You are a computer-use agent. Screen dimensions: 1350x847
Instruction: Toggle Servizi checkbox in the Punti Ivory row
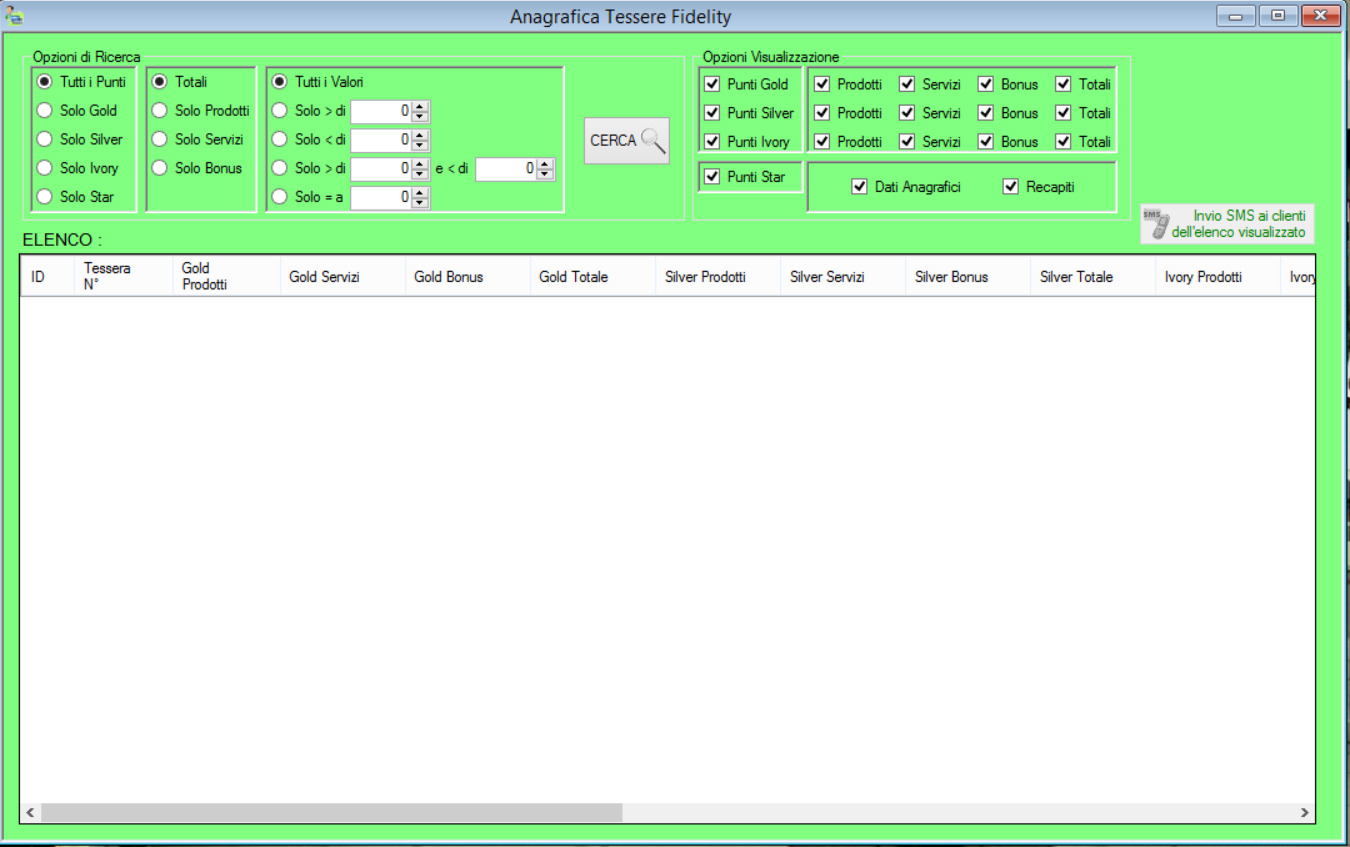[x=906, y=141]
